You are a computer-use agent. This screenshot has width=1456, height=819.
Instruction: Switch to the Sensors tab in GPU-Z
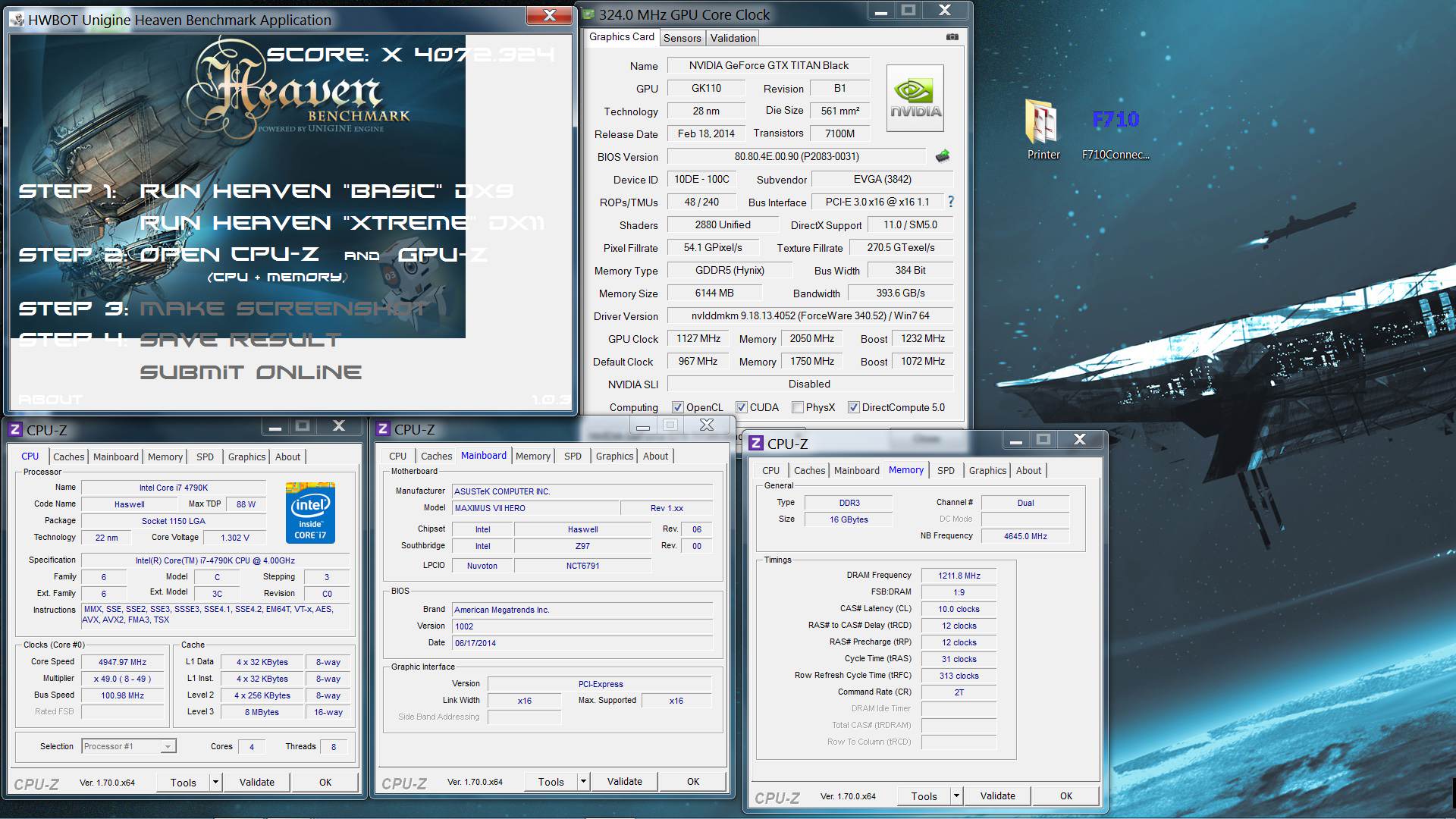(x=682, y=38)
